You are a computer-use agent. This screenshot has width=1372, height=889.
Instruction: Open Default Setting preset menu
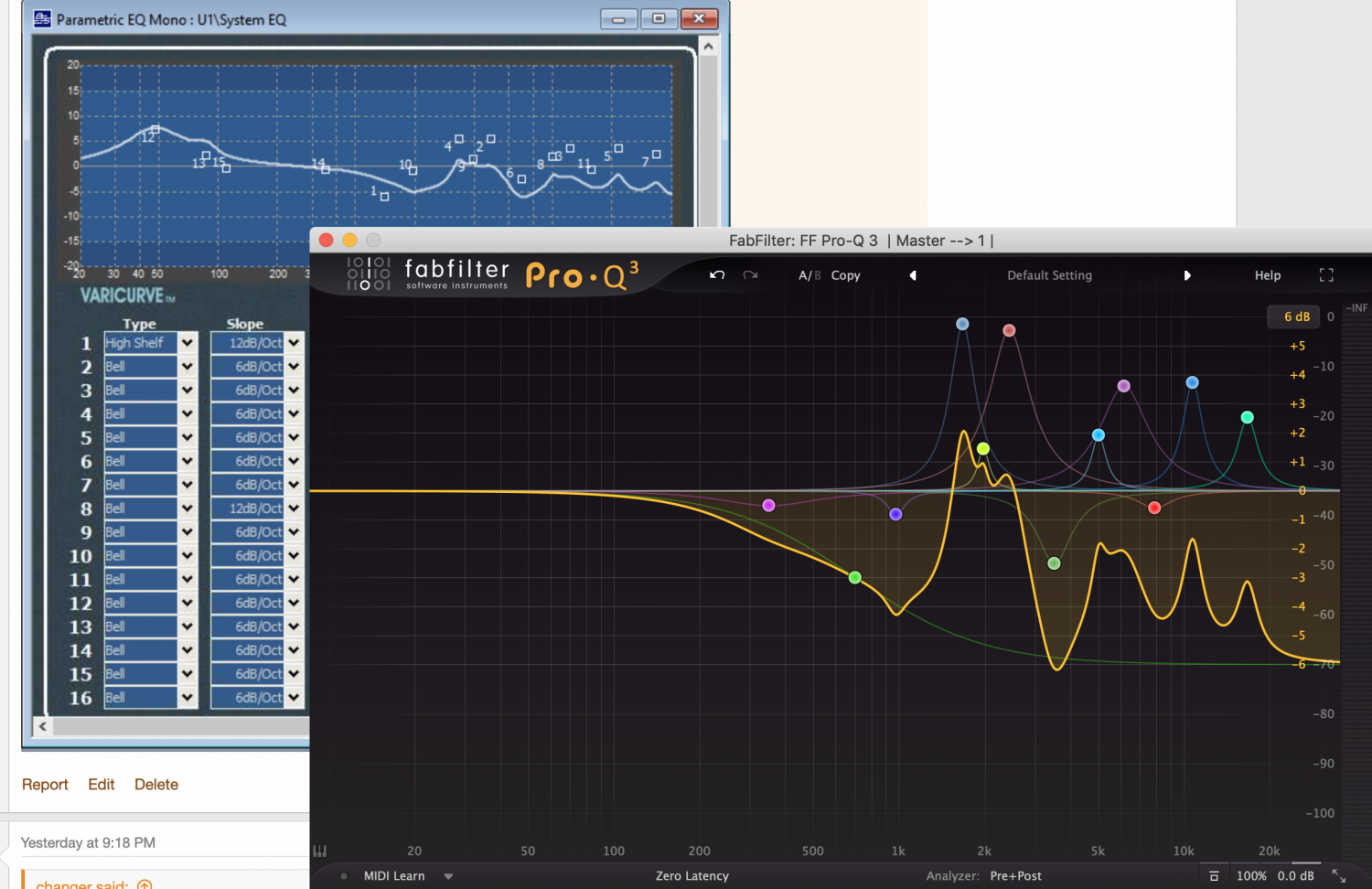[1049, 275]
